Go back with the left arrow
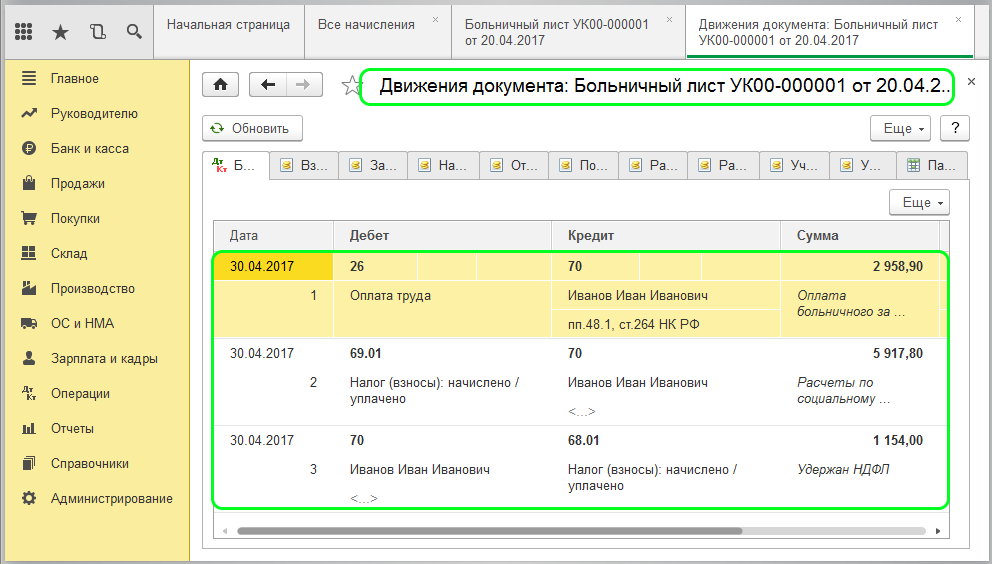Image resolution: width=992 pixels, height=564 pixels. pos(267,85)
